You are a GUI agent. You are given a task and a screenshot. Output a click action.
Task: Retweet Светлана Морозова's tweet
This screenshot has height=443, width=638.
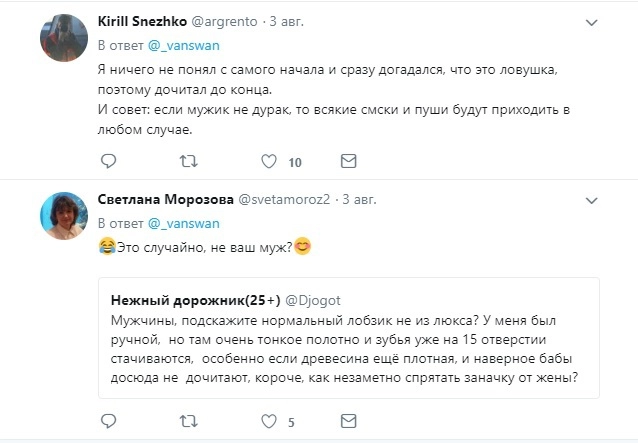188,420
